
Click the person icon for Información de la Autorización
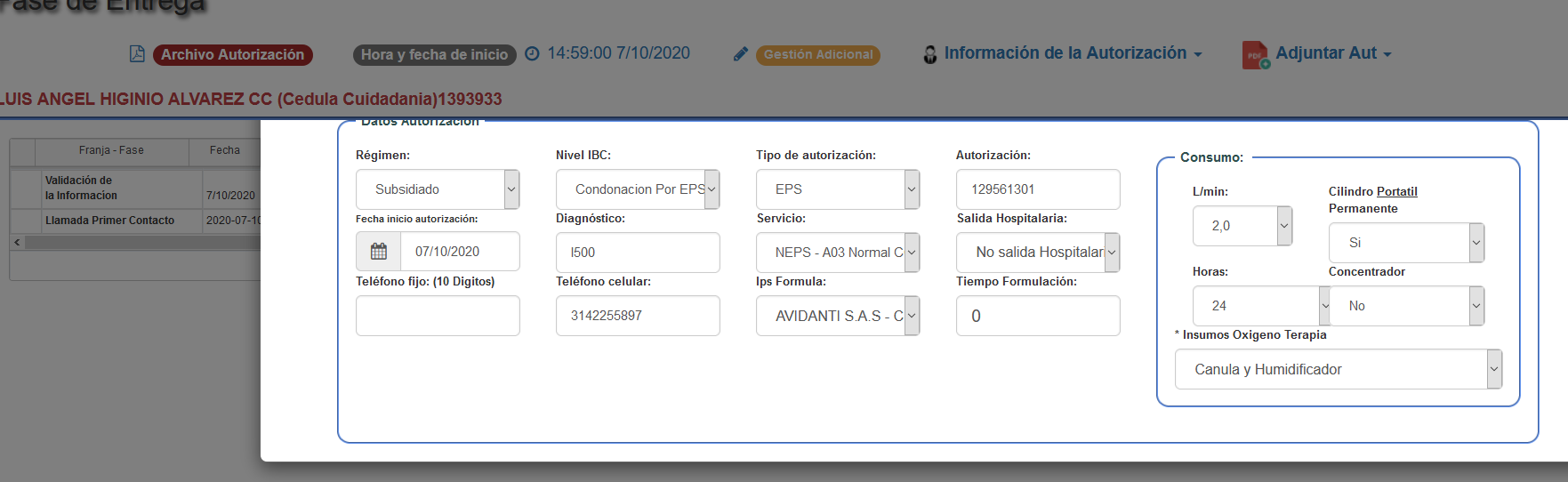pyautogui.click(x=930, y=54)
